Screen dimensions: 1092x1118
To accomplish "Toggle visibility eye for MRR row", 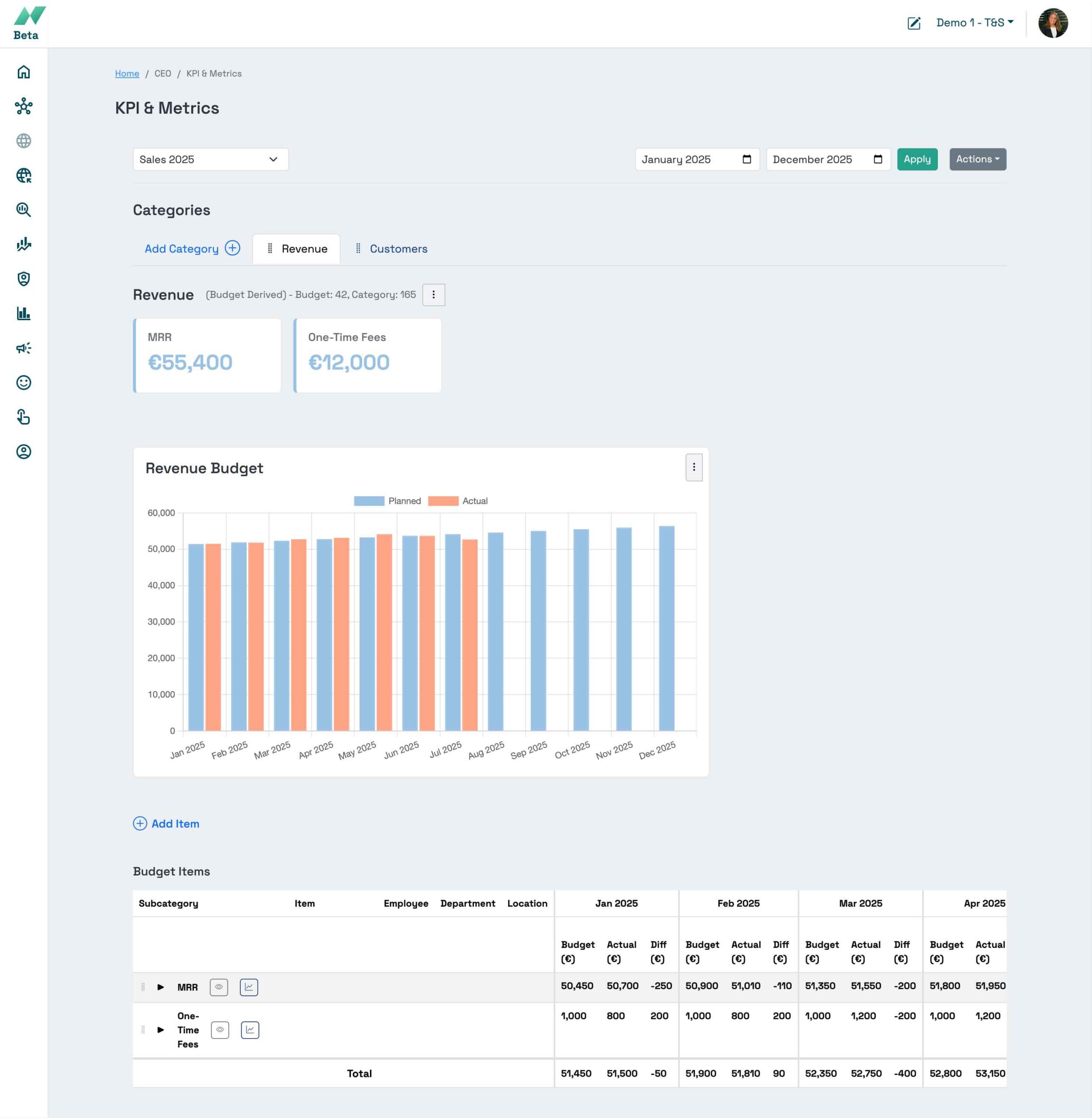I will [x=218, y=987].
